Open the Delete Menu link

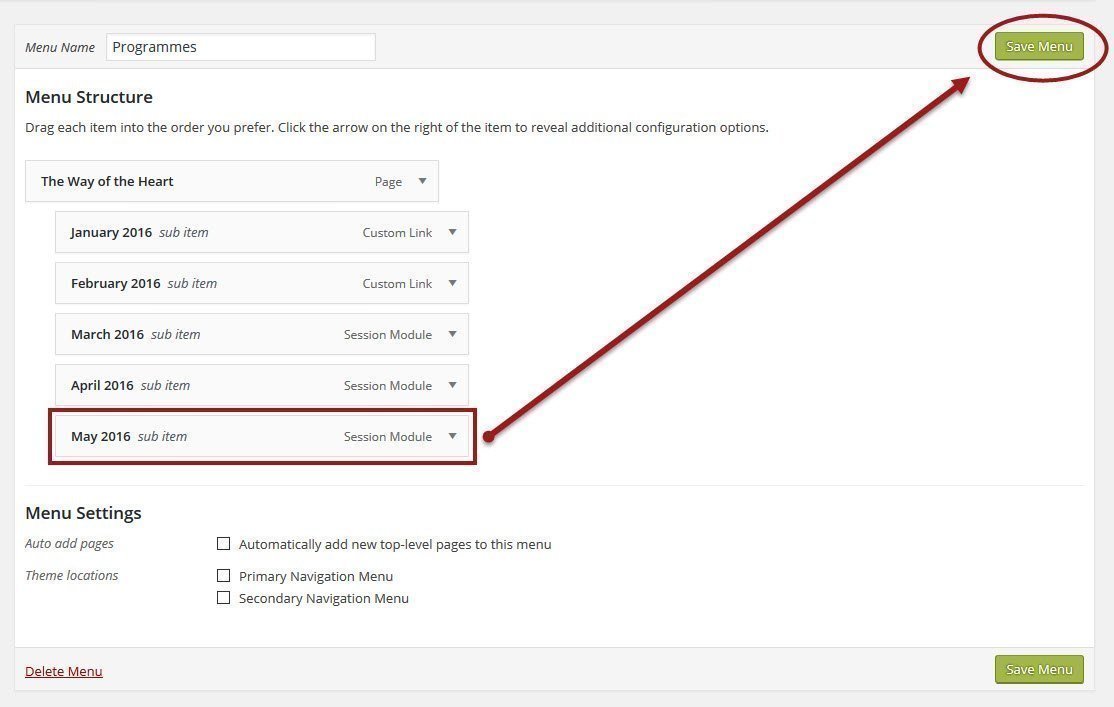[x=63, y=671]
